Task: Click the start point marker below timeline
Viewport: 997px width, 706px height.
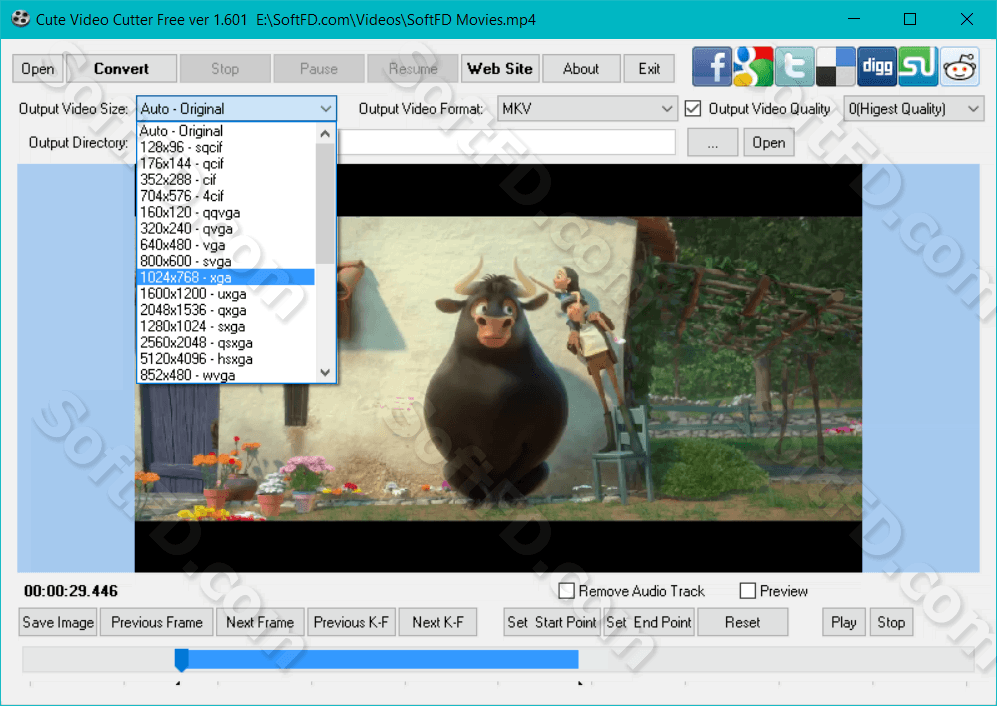Action: [178, 684]
